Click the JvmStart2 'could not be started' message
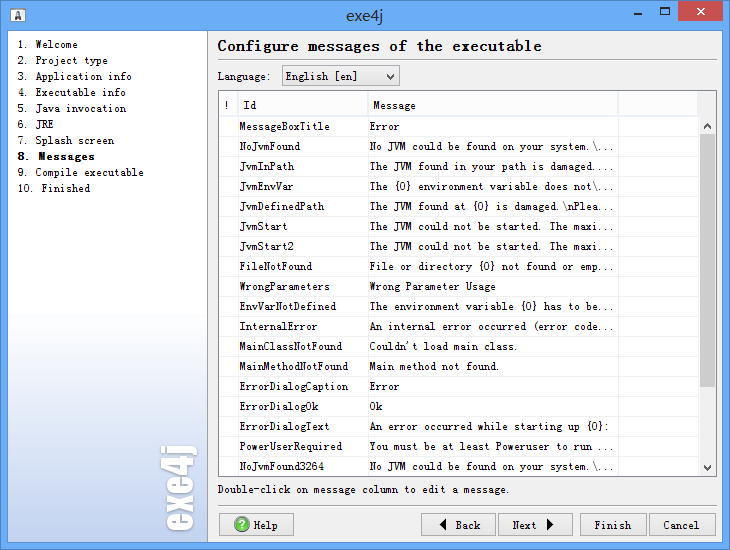730x550 pixels. click(491, 246)
